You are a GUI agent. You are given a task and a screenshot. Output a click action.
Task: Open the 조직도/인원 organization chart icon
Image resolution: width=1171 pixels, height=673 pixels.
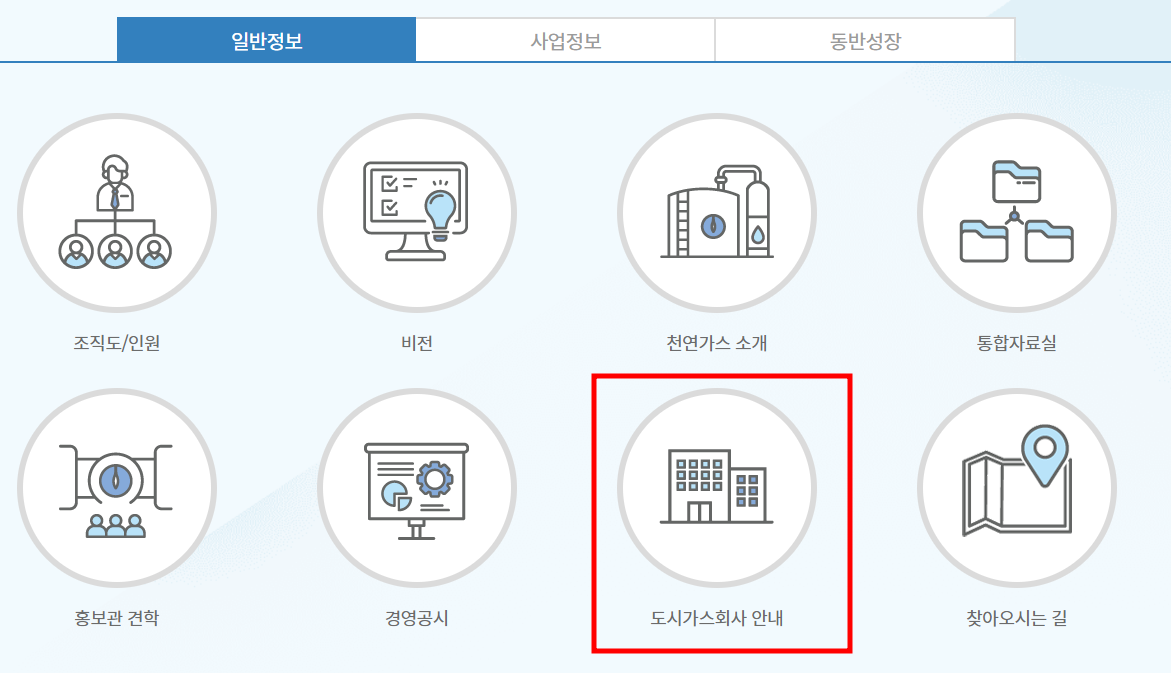pyautogui.click(x=117, y=213)
